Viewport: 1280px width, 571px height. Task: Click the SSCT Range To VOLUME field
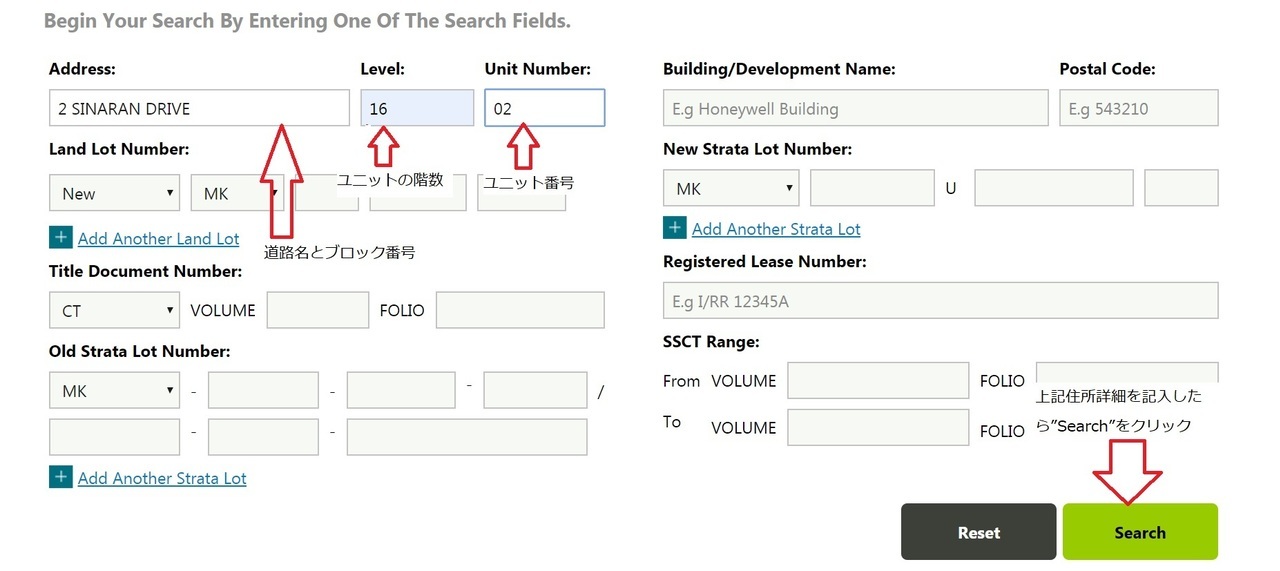tap(878, 427)
